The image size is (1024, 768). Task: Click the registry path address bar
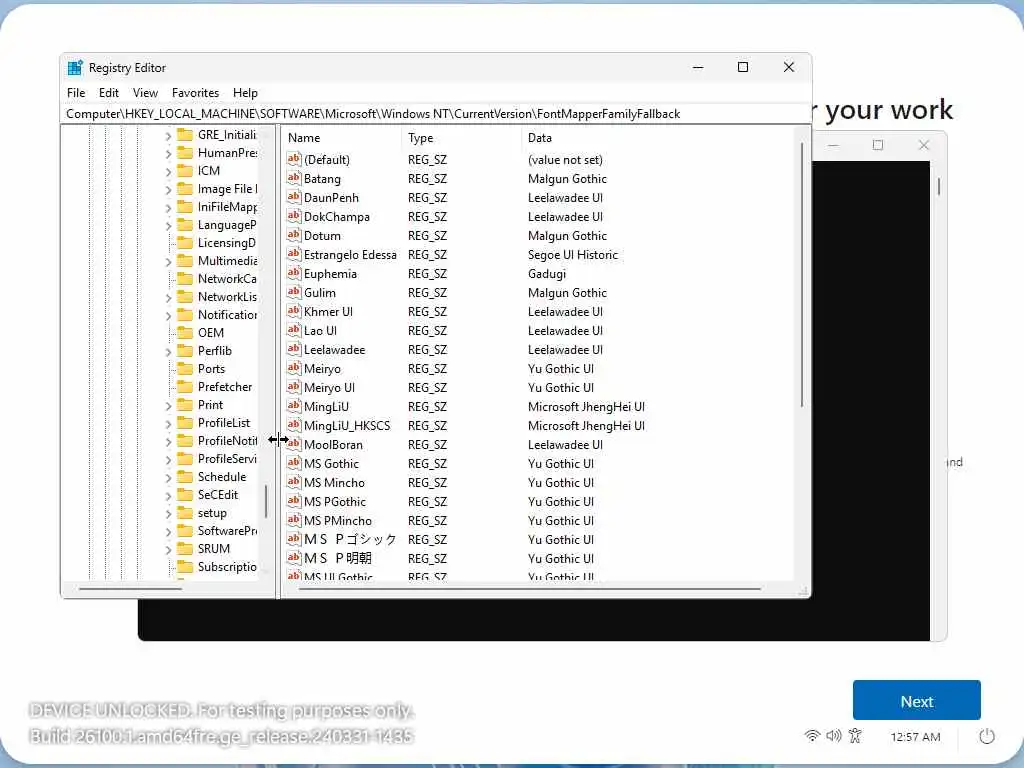[436, 114]
